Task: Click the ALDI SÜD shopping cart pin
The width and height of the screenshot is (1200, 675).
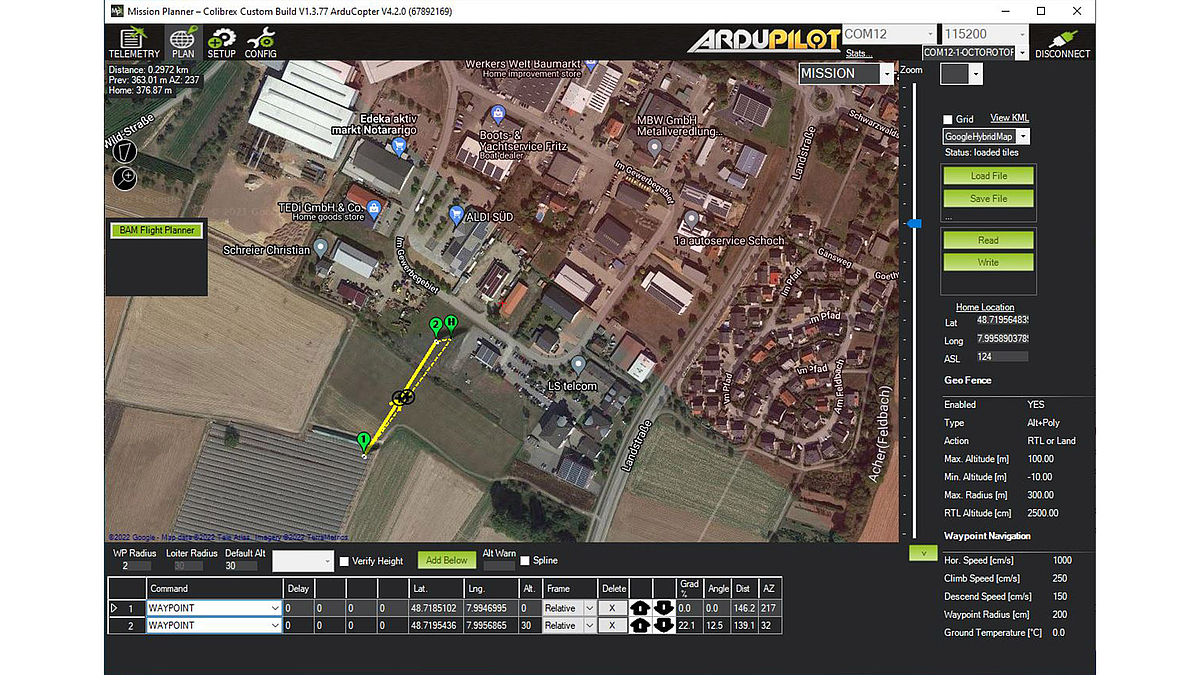Action: (x=457, y=214)
